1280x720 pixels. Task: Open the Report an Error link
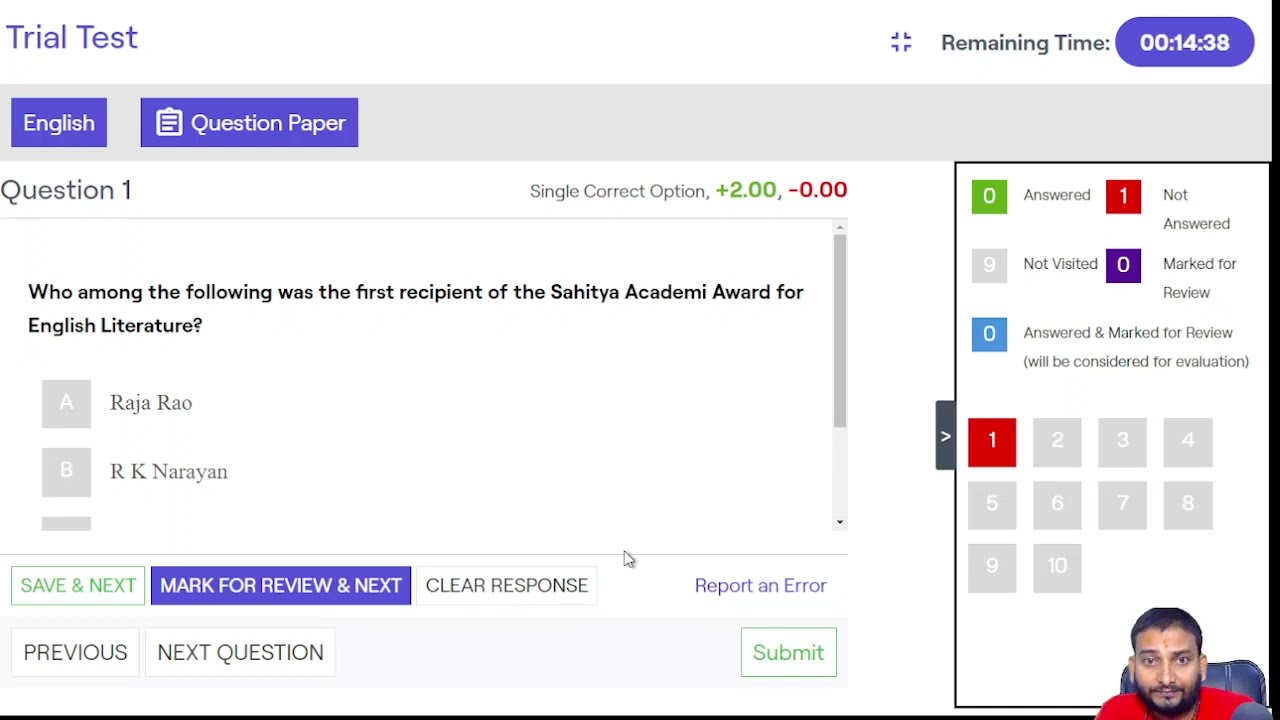click(761, 586)
